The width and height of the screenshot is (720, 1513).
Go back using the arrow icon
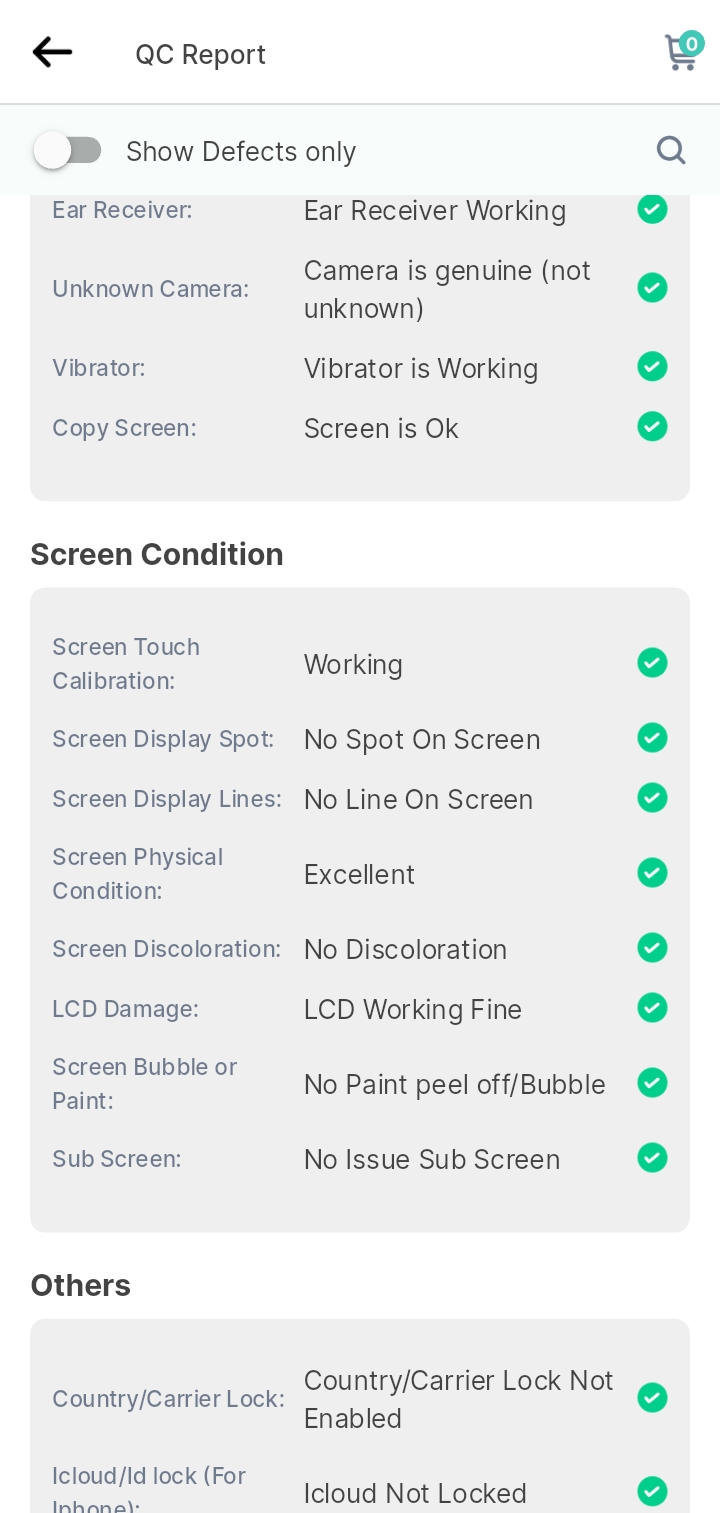point(52,52)
